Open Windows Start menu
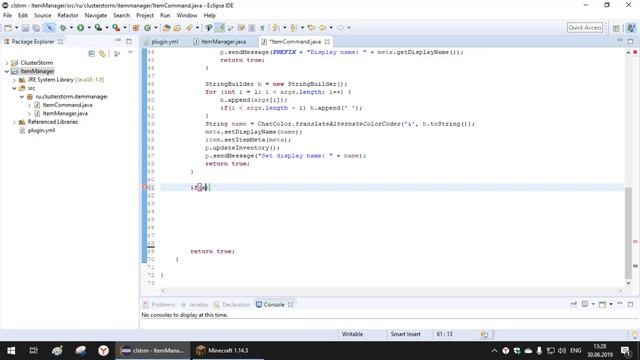 point(11,351)
